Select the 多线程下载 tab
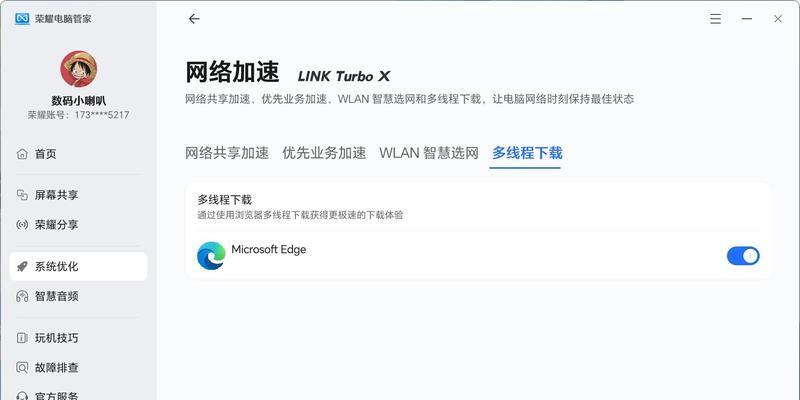800x400 pixels. 527,153
